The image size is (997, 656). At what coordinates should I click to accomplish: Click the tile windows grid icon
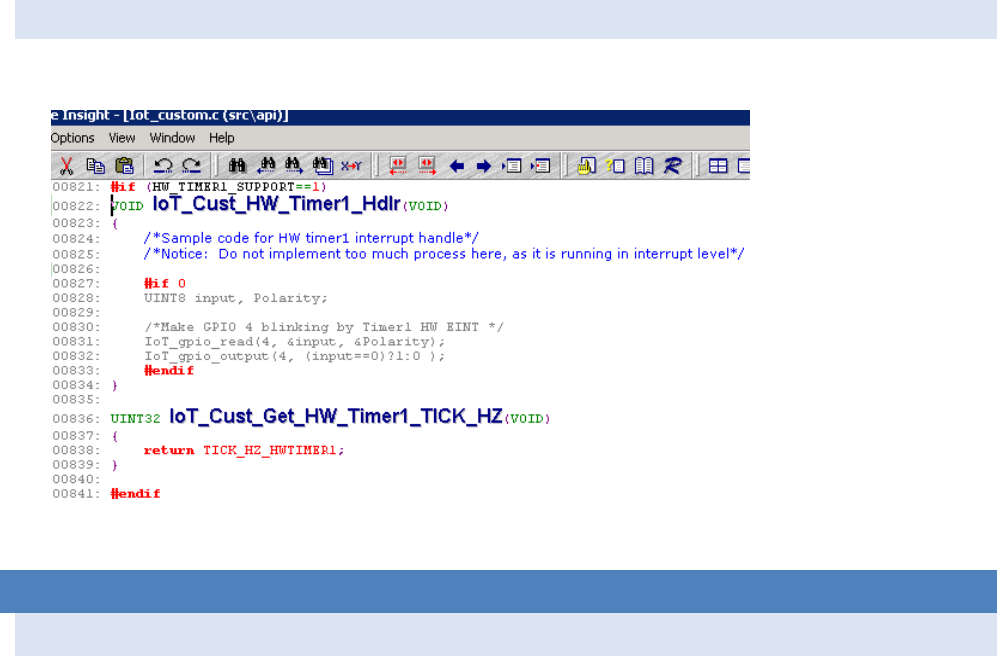(718, 166)
